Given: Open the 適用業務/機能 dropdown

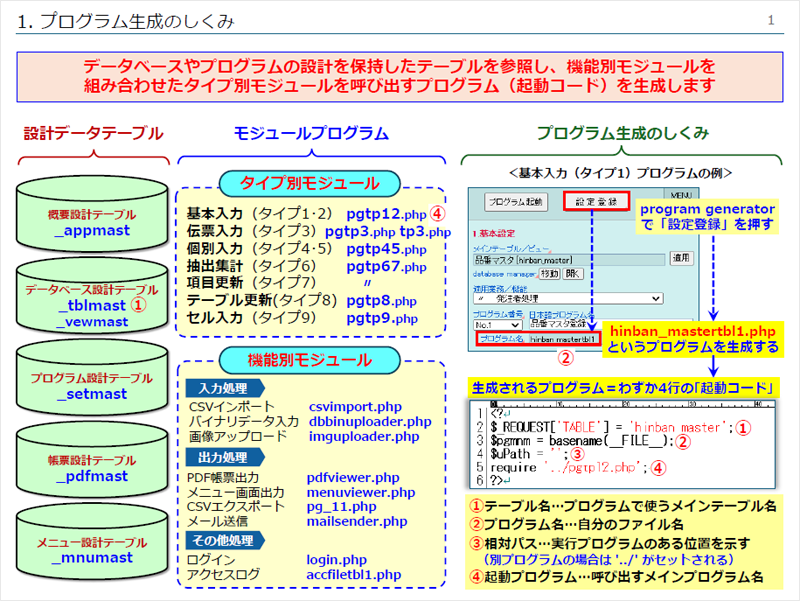Looking at the screenshot, I should point(568,298).
